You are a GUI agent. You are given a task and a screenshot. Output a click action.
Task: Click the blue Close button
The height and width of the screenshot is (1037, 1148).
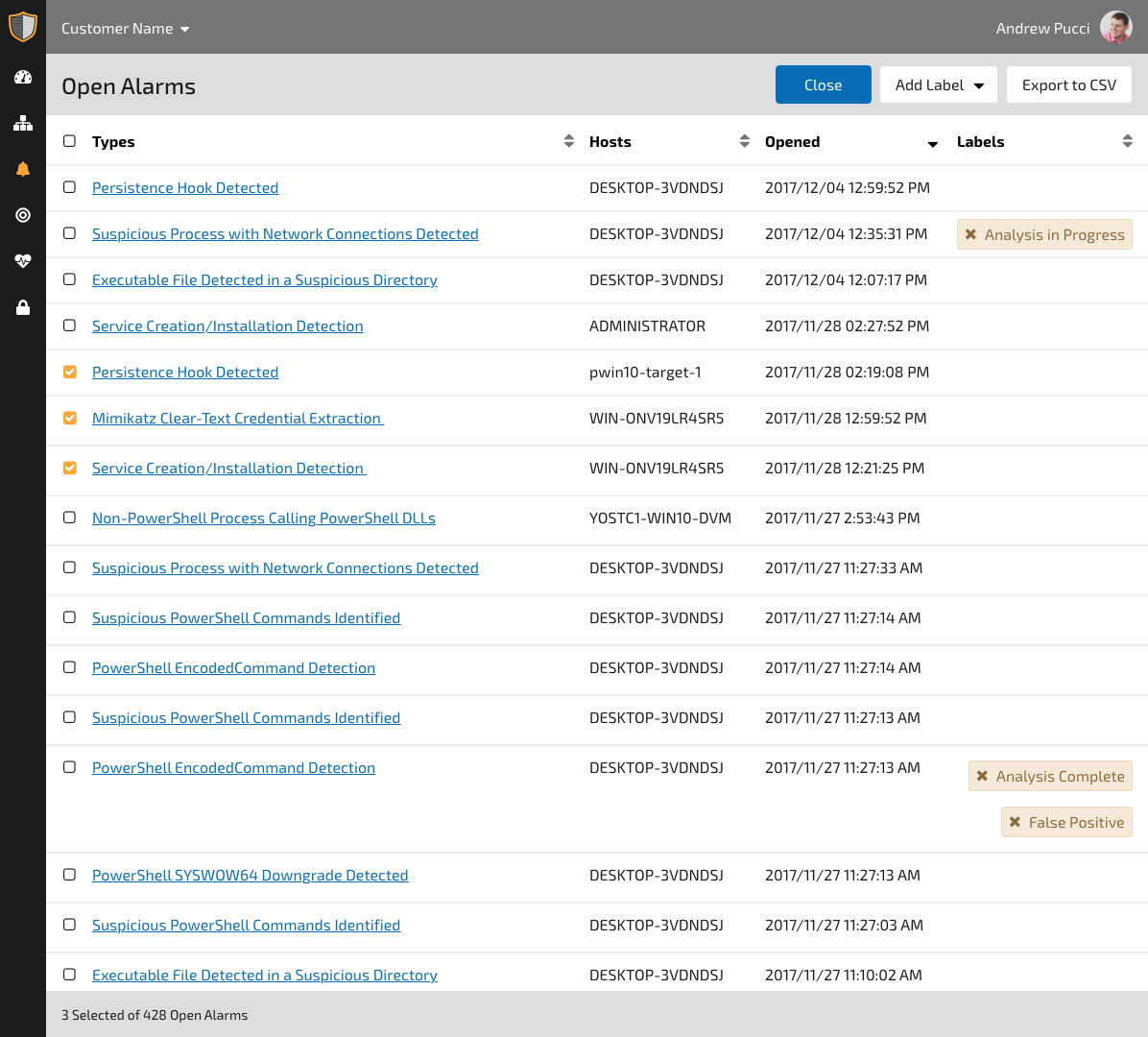pyautogui.click(x=823, y=84)
